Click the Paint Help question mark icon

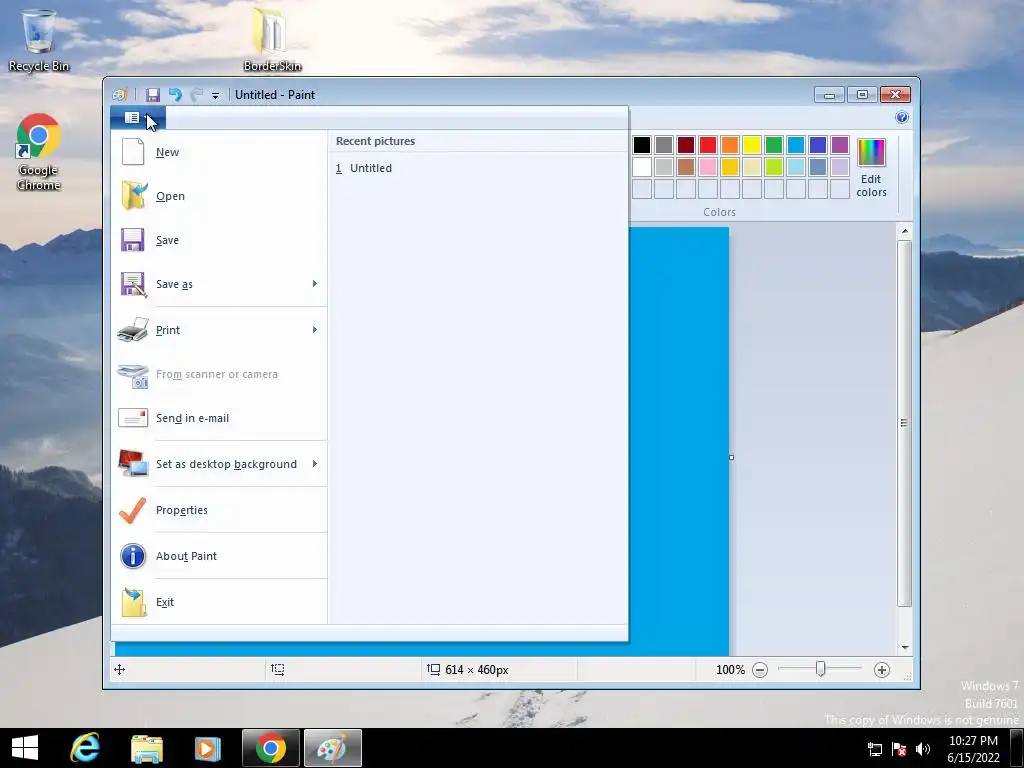(x=902, y=117)
